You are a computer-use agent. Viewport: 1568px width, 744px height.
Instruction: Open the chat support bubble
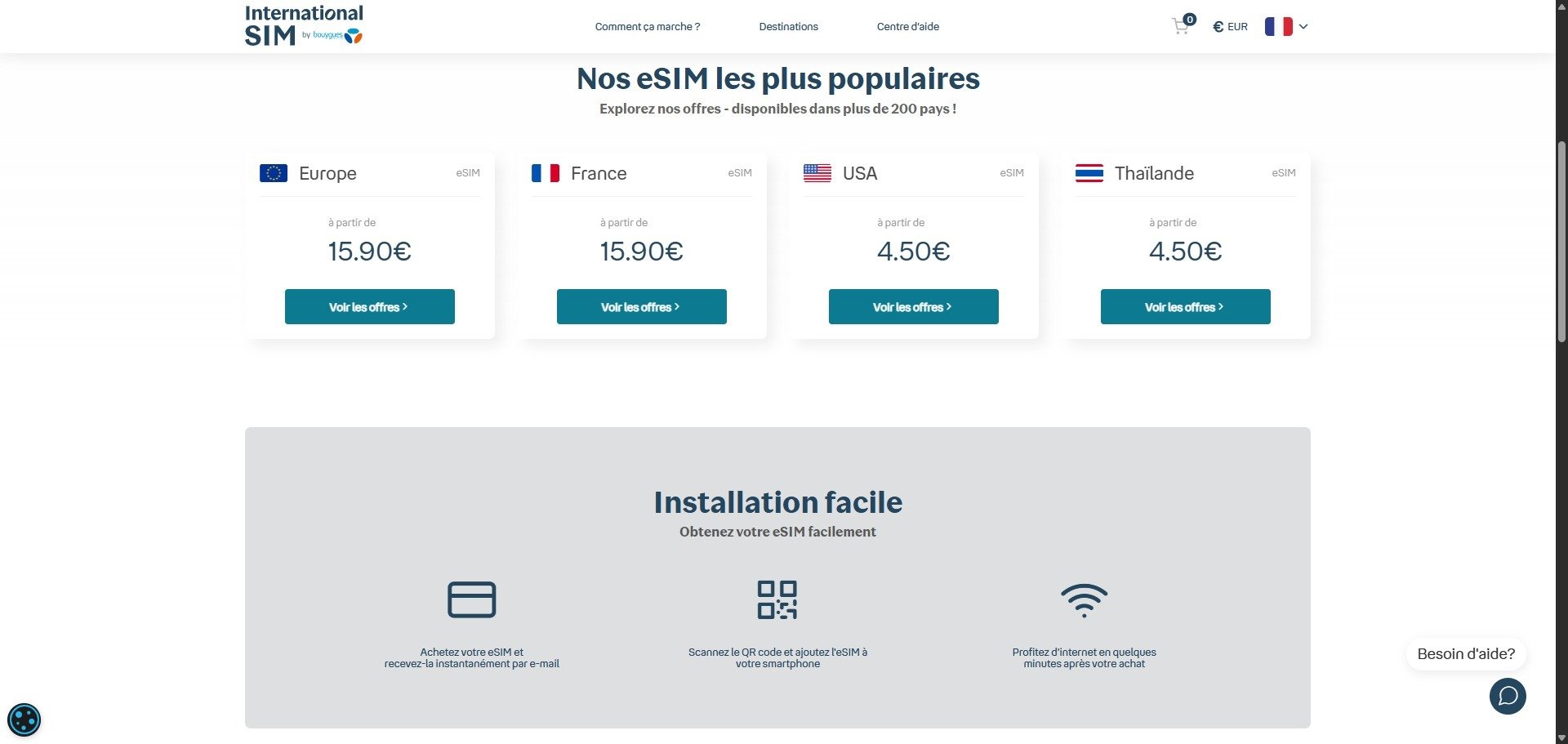click(1508, 697)
